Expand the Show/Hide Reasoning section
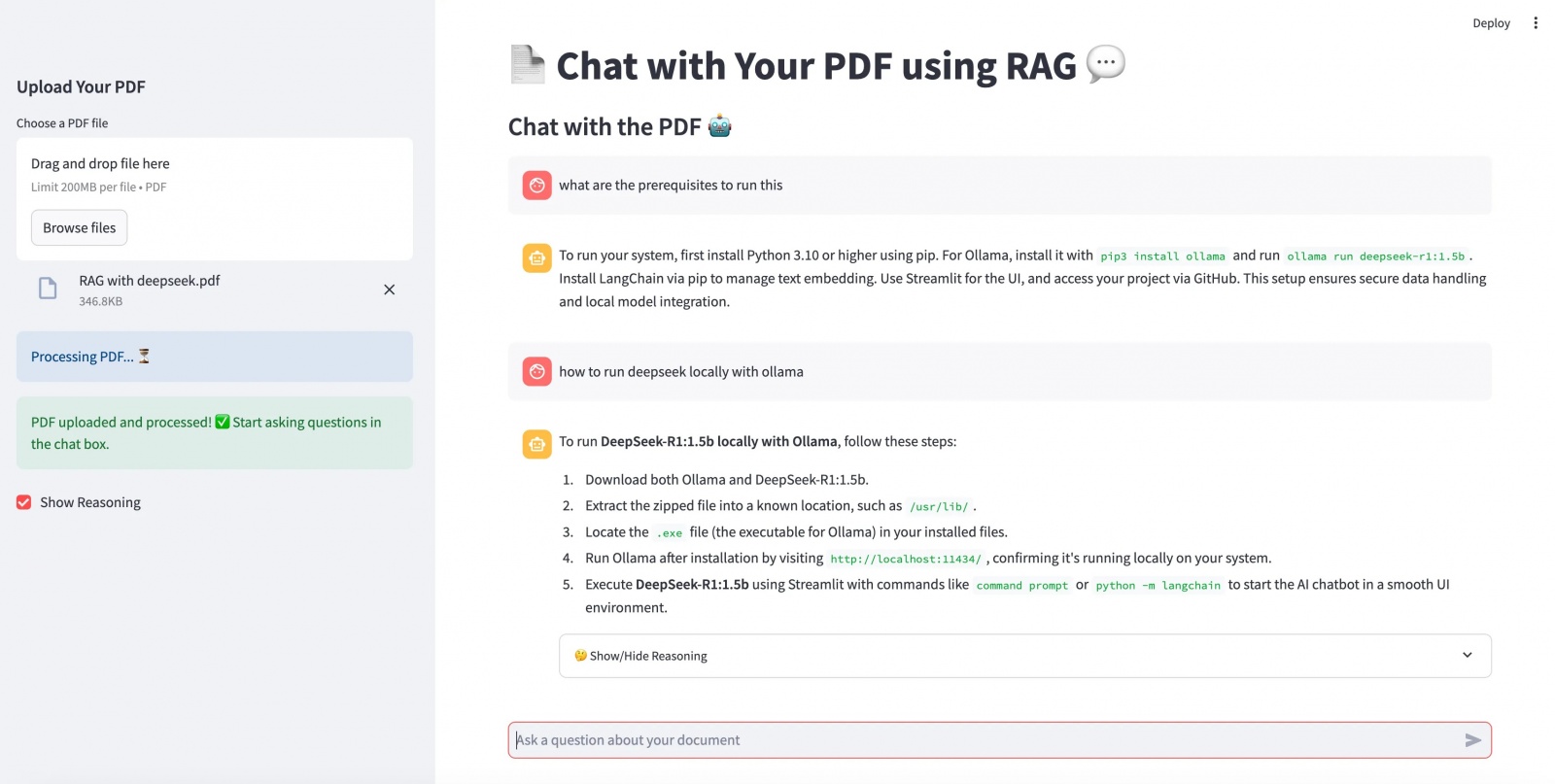 647,655
